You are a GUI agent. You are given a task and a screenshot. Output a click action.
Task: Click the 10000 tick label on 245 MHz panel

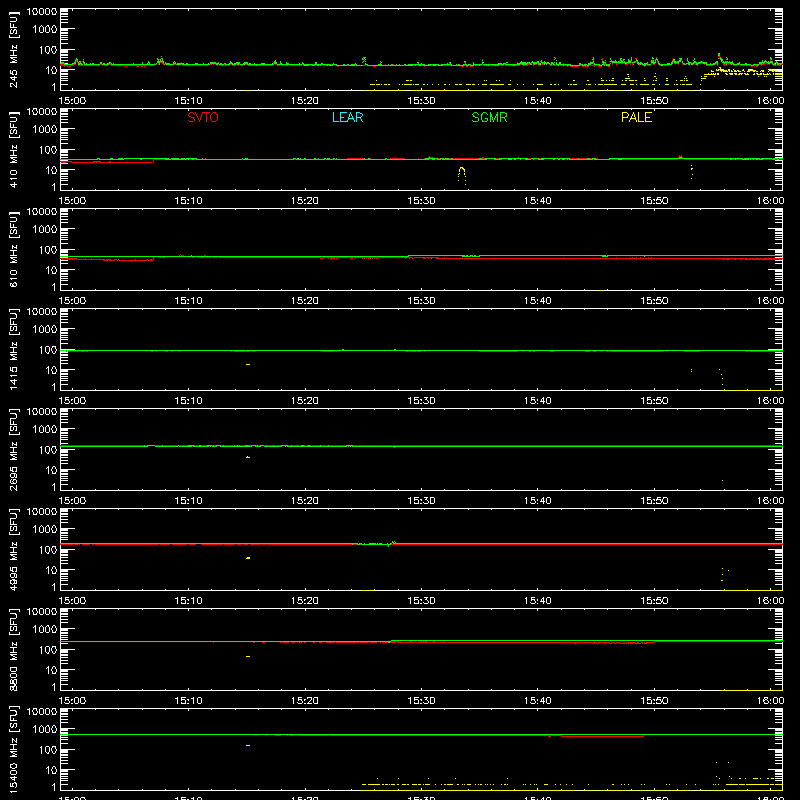42,12
